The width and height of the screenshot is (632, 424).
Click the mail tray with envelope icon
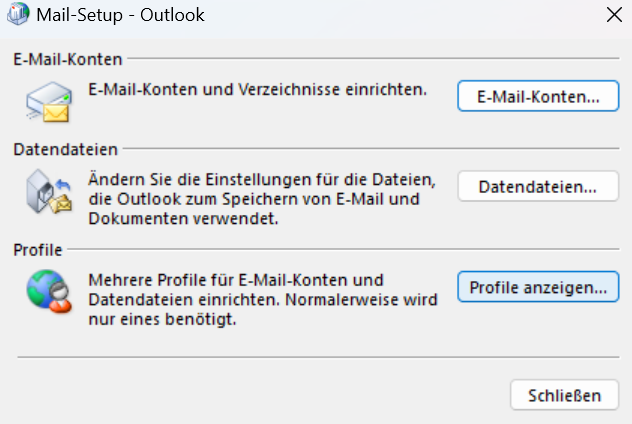(49, 102)
